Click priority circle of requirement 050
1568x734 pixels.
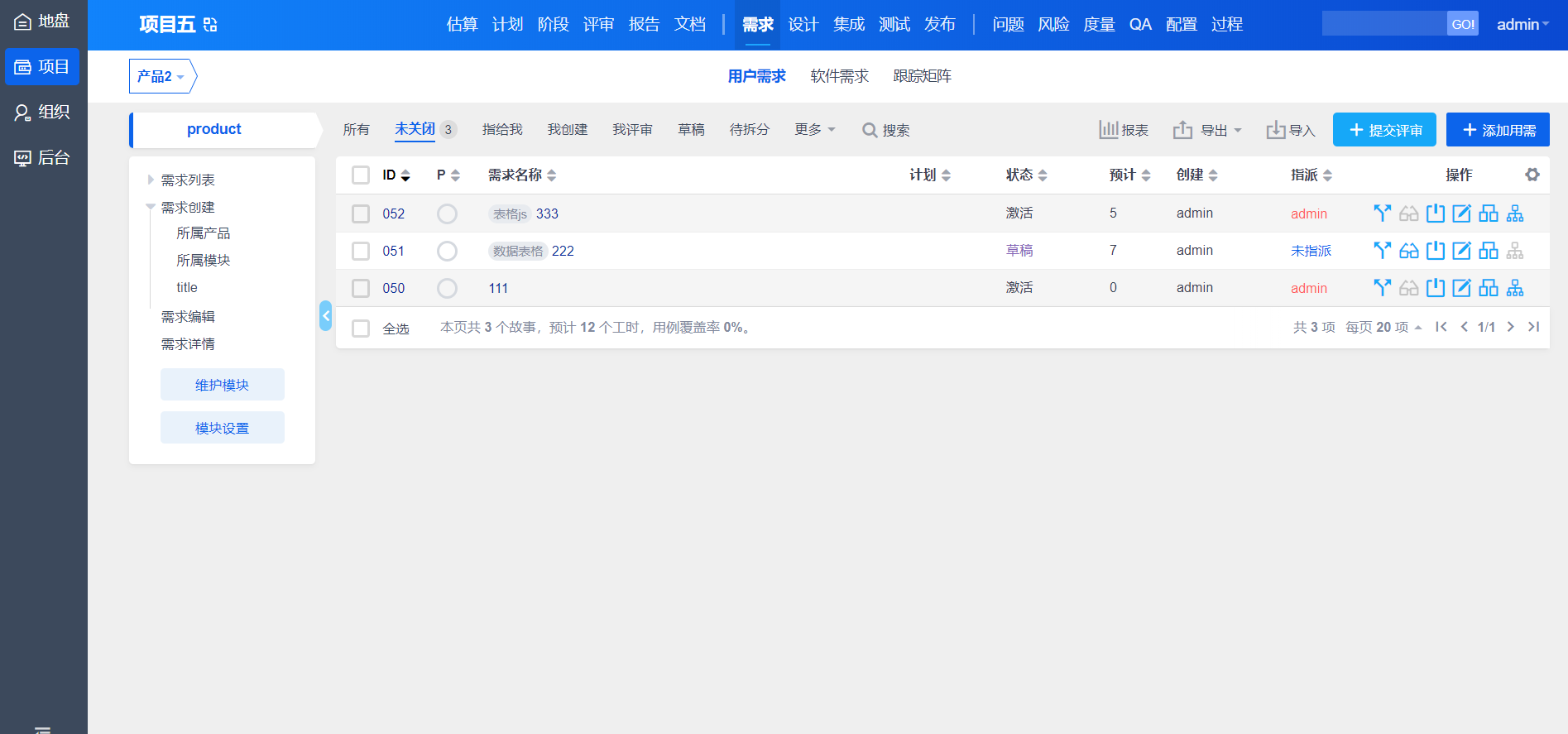click(x=447, y=288)
